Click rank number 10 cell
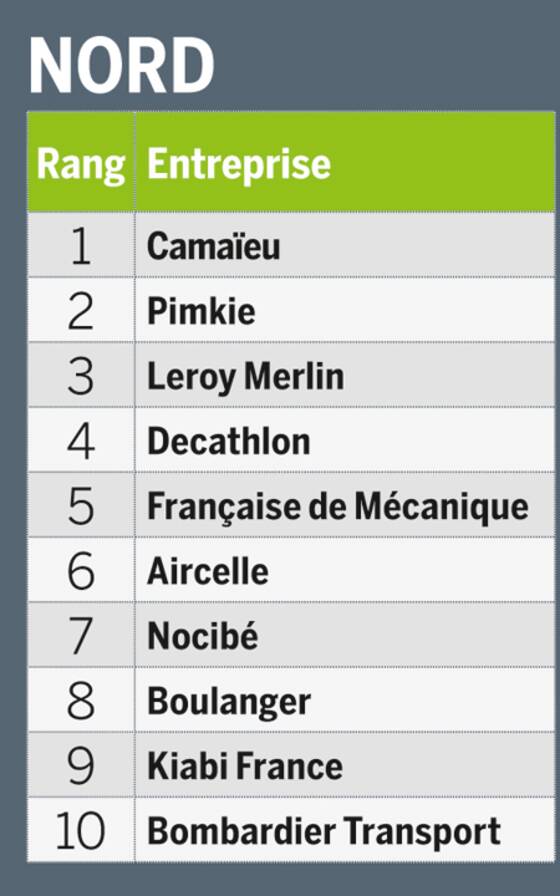560x896 pixels. (81, 830)
